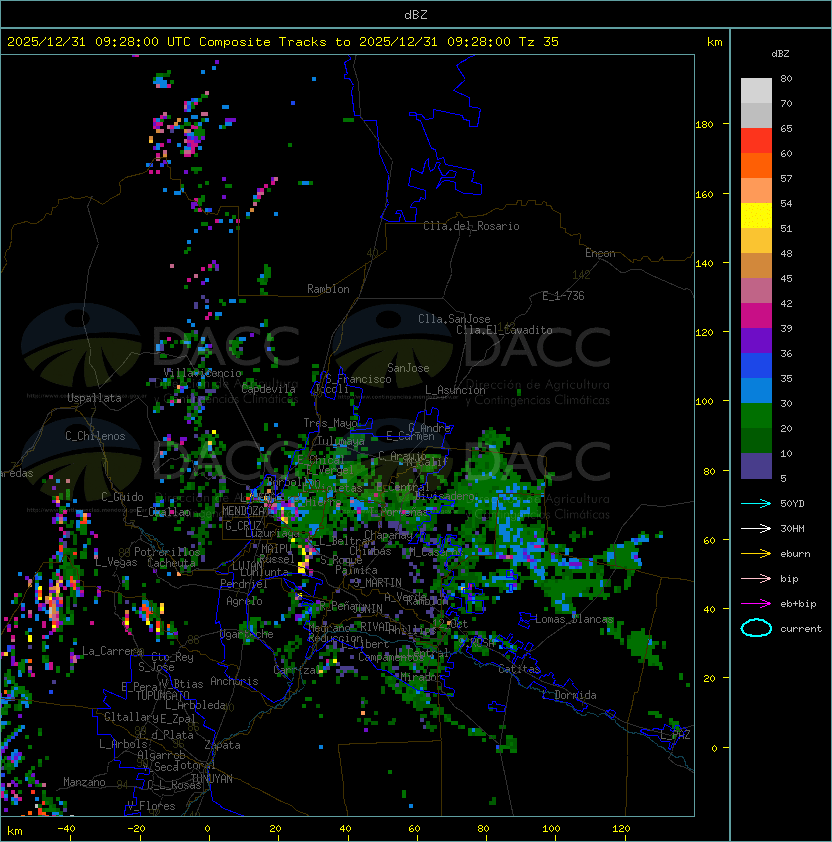The height and width of the screenshot is (842, 832).
Task: Click the 'Clla.del_Rosario' map label
Action: click(471, 227)
